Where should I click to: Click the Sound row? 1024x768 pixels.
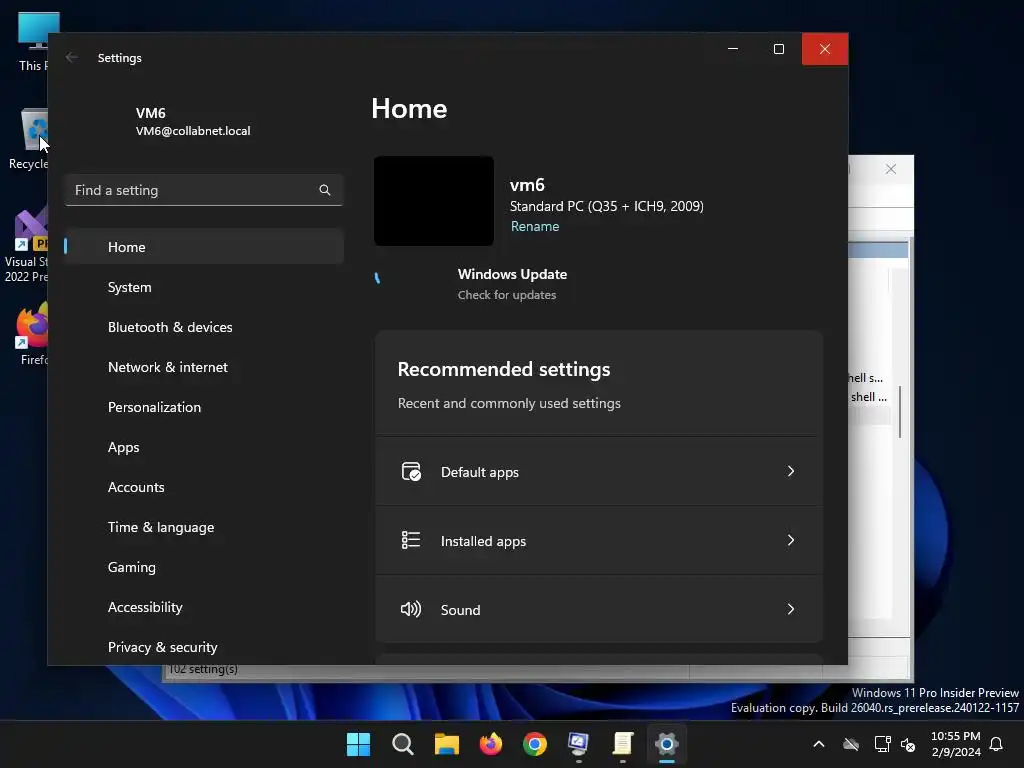(x=599, y=609)
